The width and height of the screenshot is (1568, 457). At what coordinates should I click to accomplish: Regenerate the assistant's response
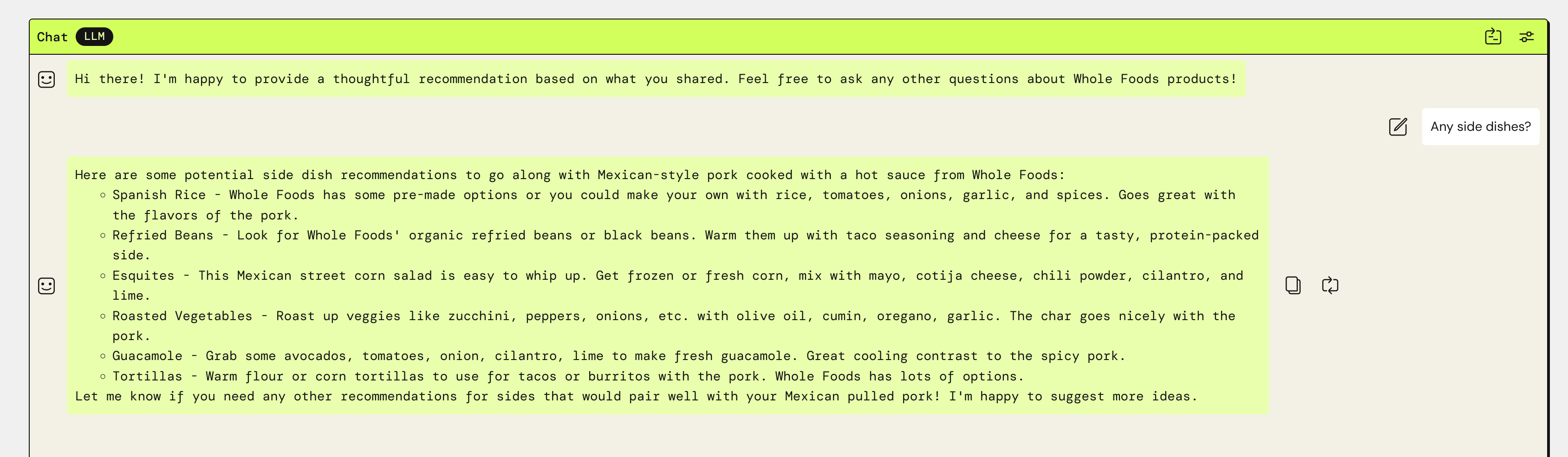(1330, 284)
